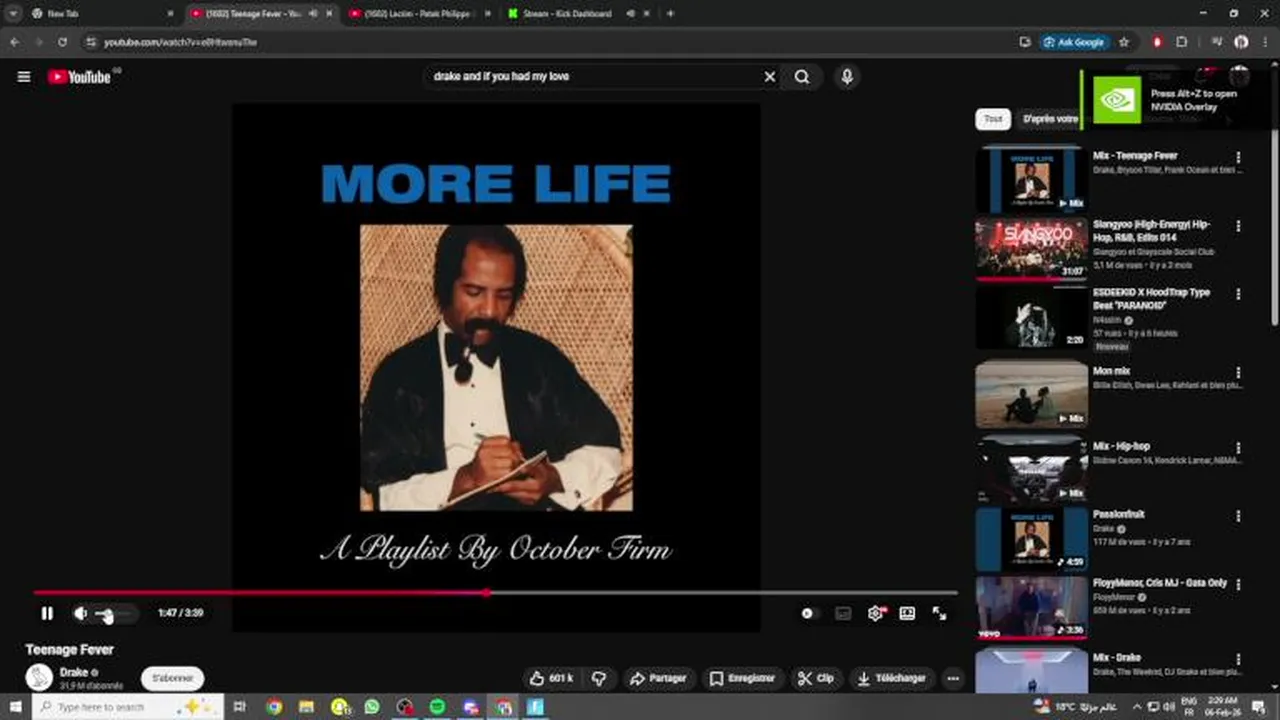The height and width of the screenshot is (720, 1280).
Task: Open the ESDEEKID X HoodTrap video title
Action: tap(1151, 298)
